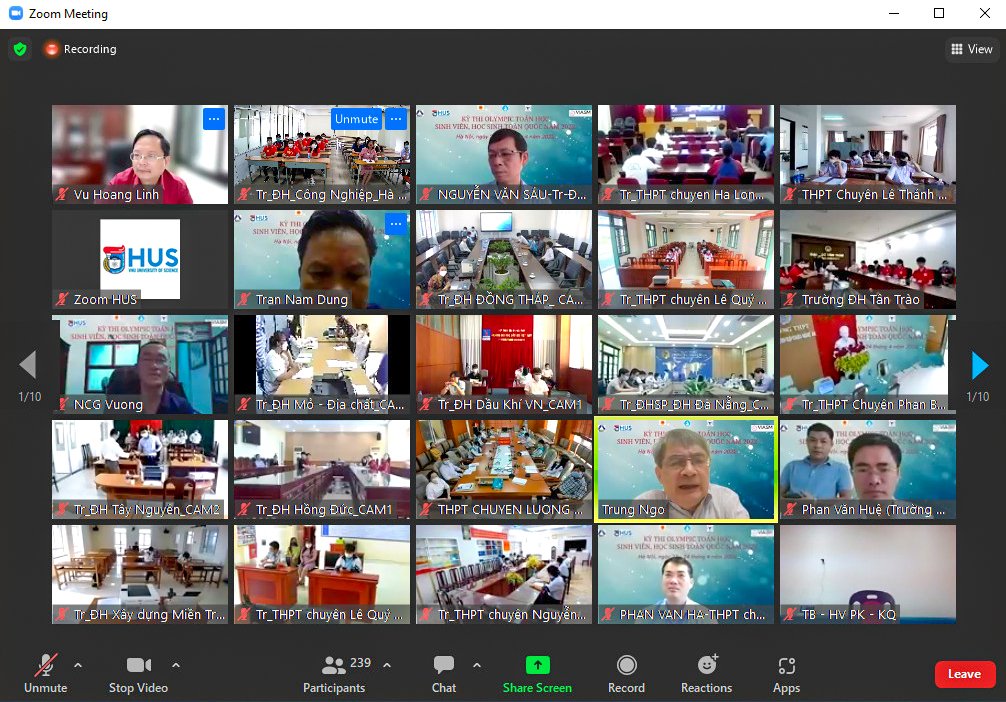
Task: Expand audio options chevron beside Unmute
Action: pyautogui.click(x=78, y=665)
